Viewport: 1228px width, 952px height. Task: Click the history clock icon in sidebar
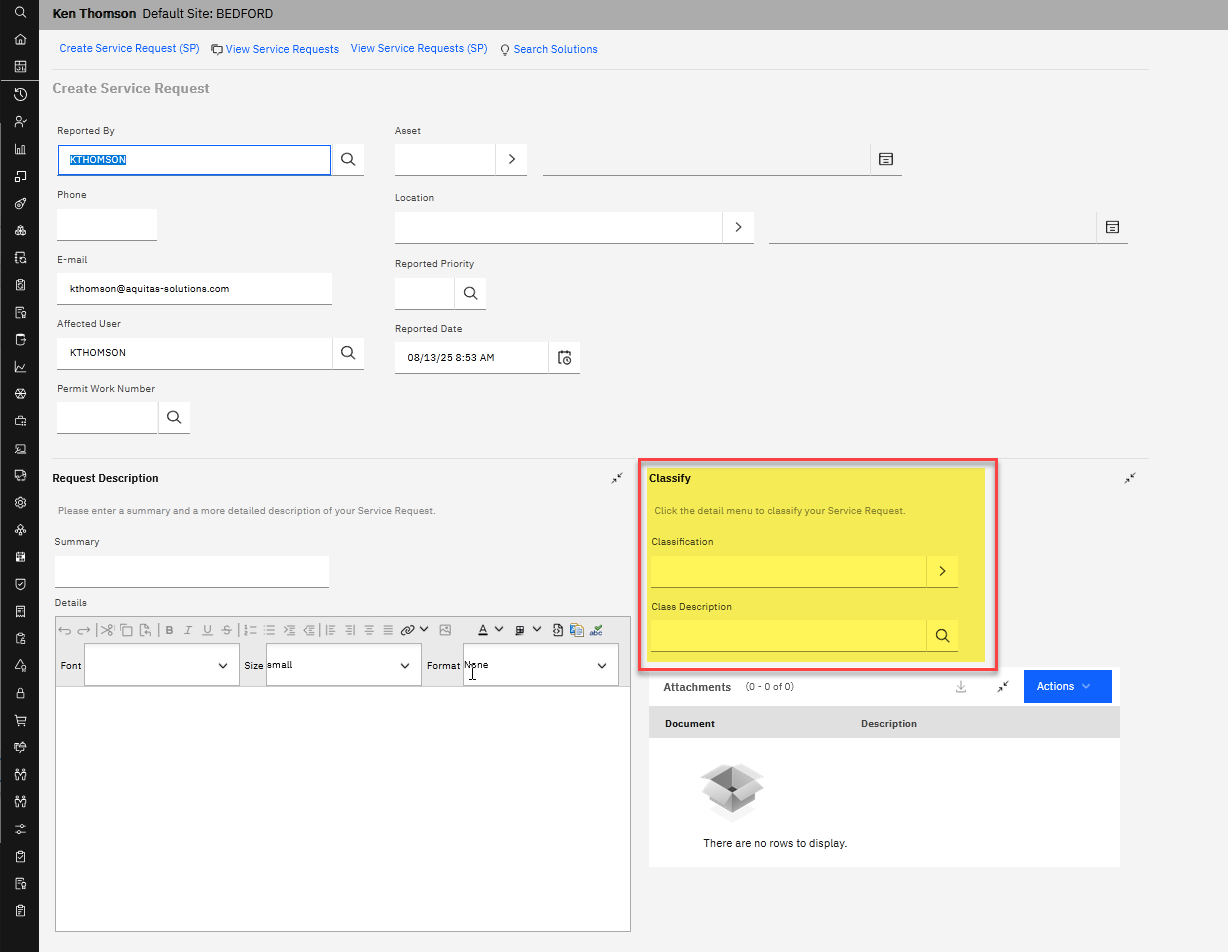pyautogui.click(x=20, y=95)
